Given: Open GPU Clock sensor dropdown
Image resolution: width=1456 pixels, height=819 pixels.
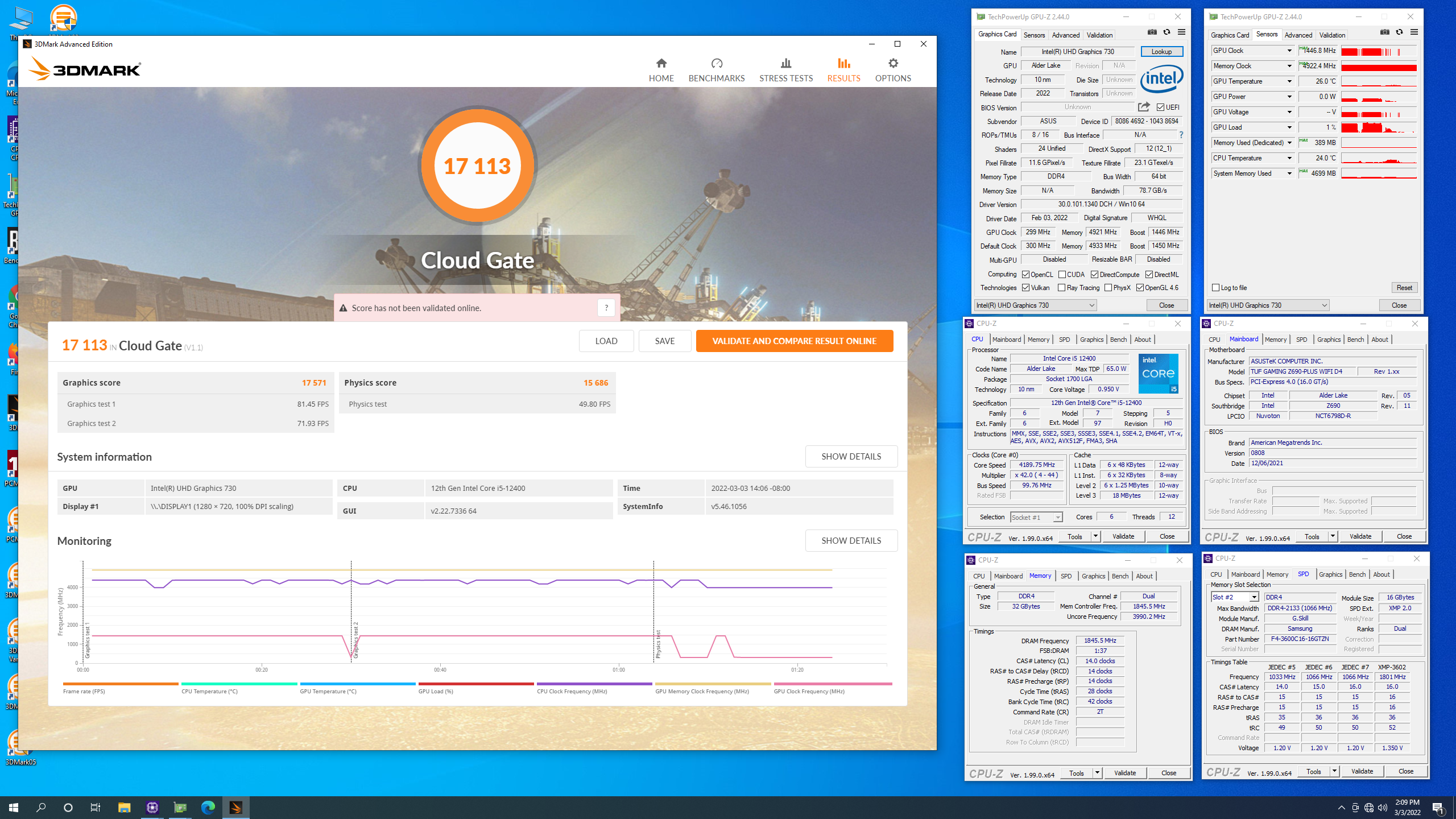Looking at the screenshot, I should [1289, 51].
